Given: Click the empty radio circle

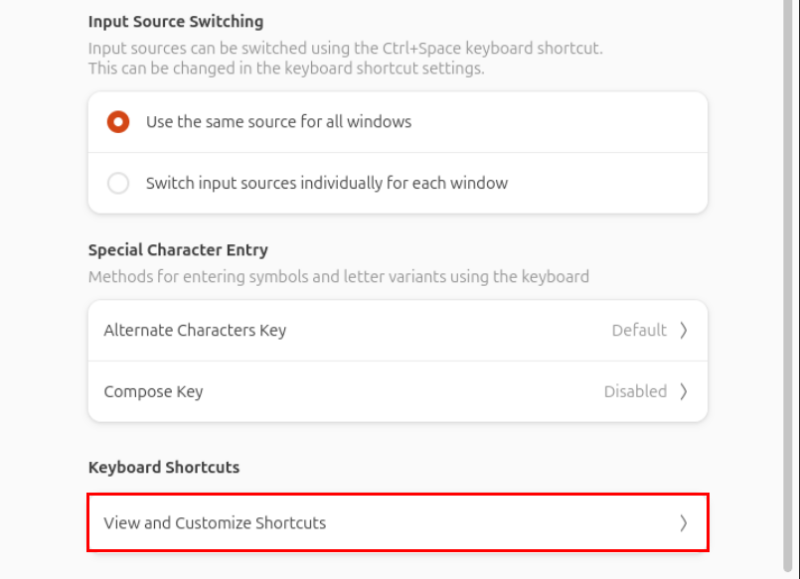Looking at the screenshot, I should tap(118, 183).
